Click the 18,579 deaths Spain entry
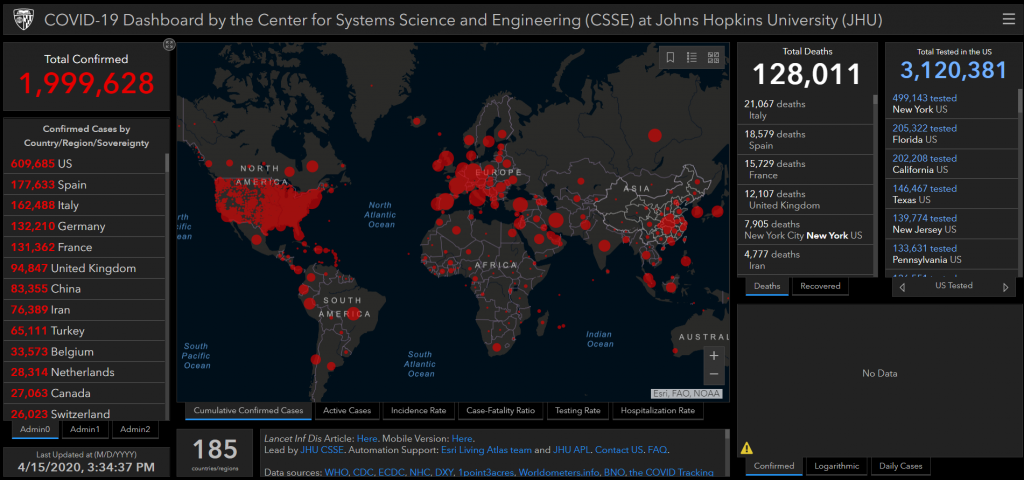1024x480 pixels. click(807, 140)
